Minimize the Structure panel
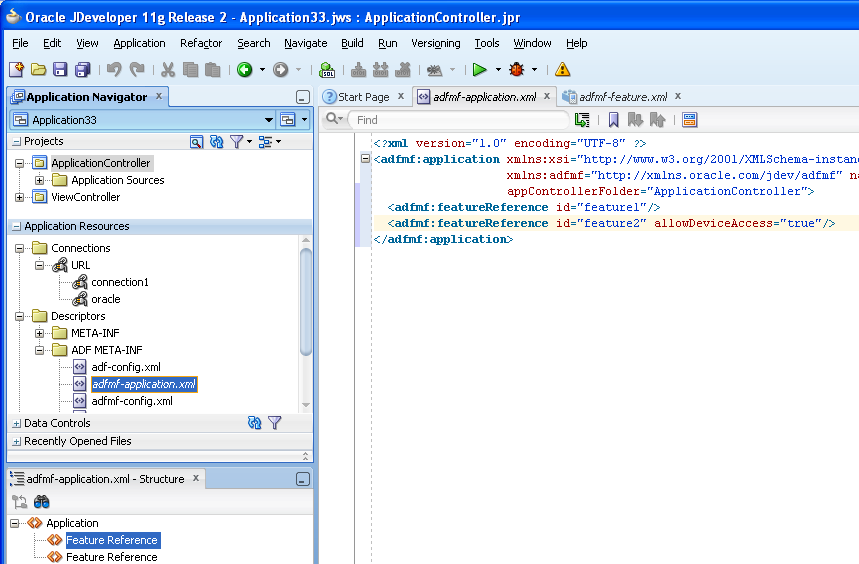 [x=303, y=479]
